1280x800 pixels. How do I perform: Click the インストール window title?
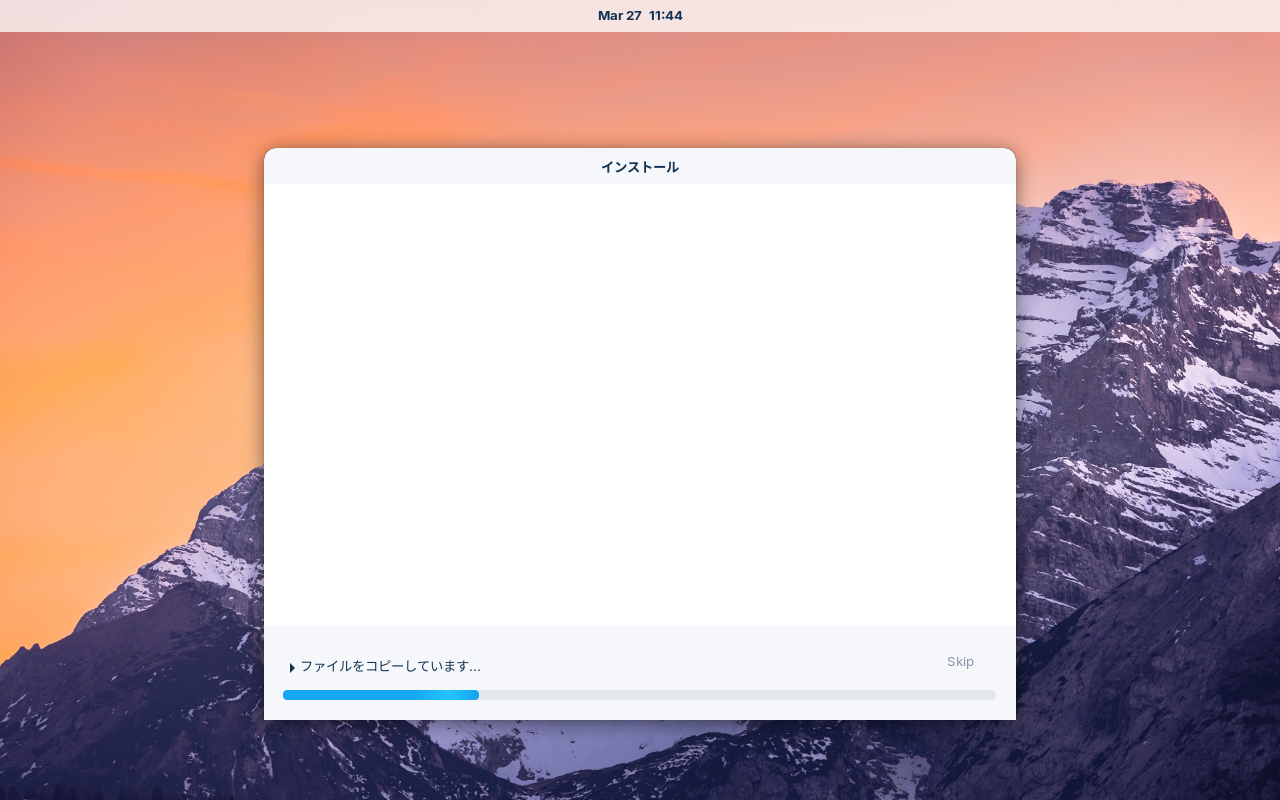point(640,167)
